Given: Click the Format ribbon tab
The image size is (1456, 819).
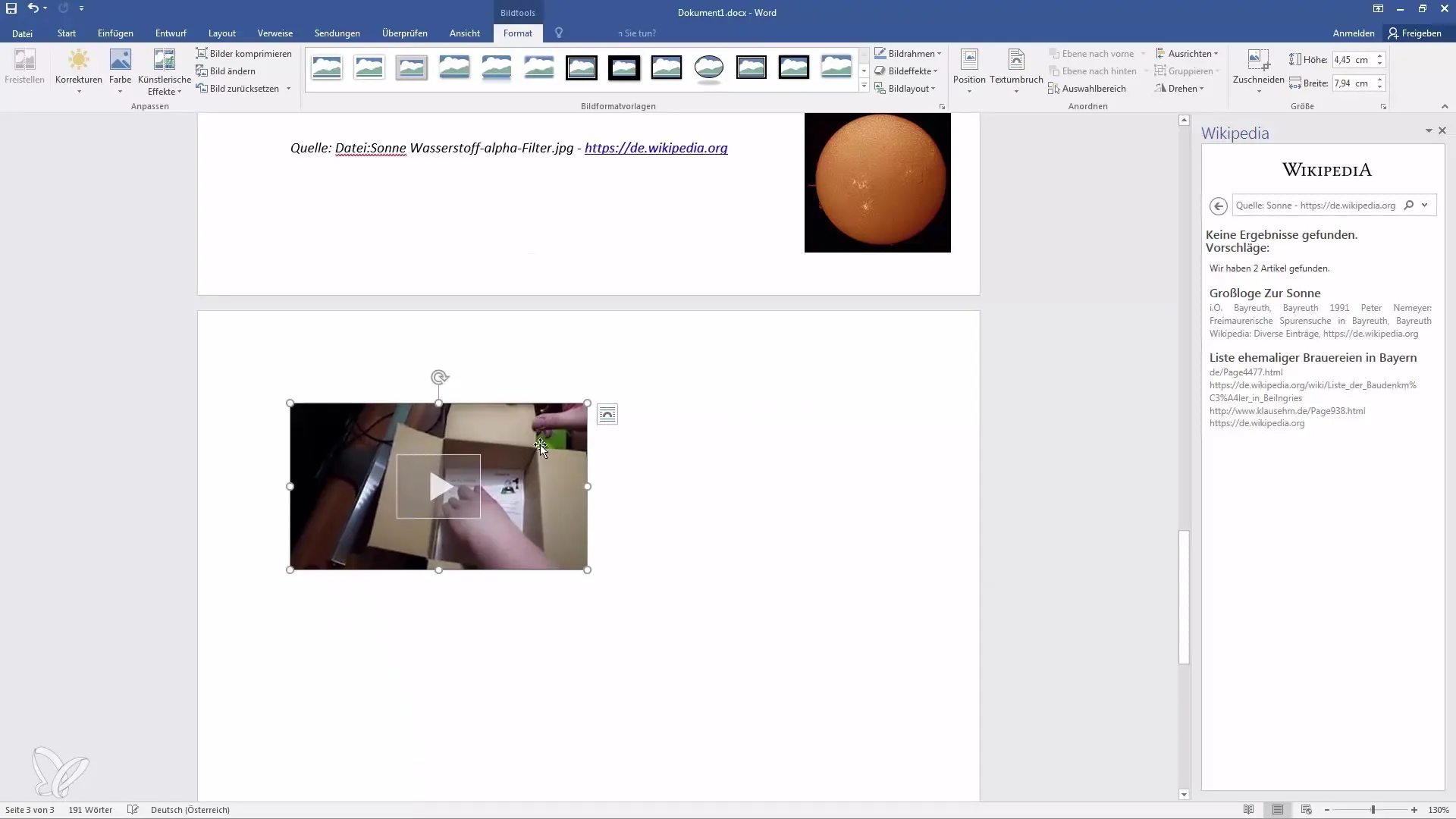Looking at the screenshot, I should (x=517, y=33).
